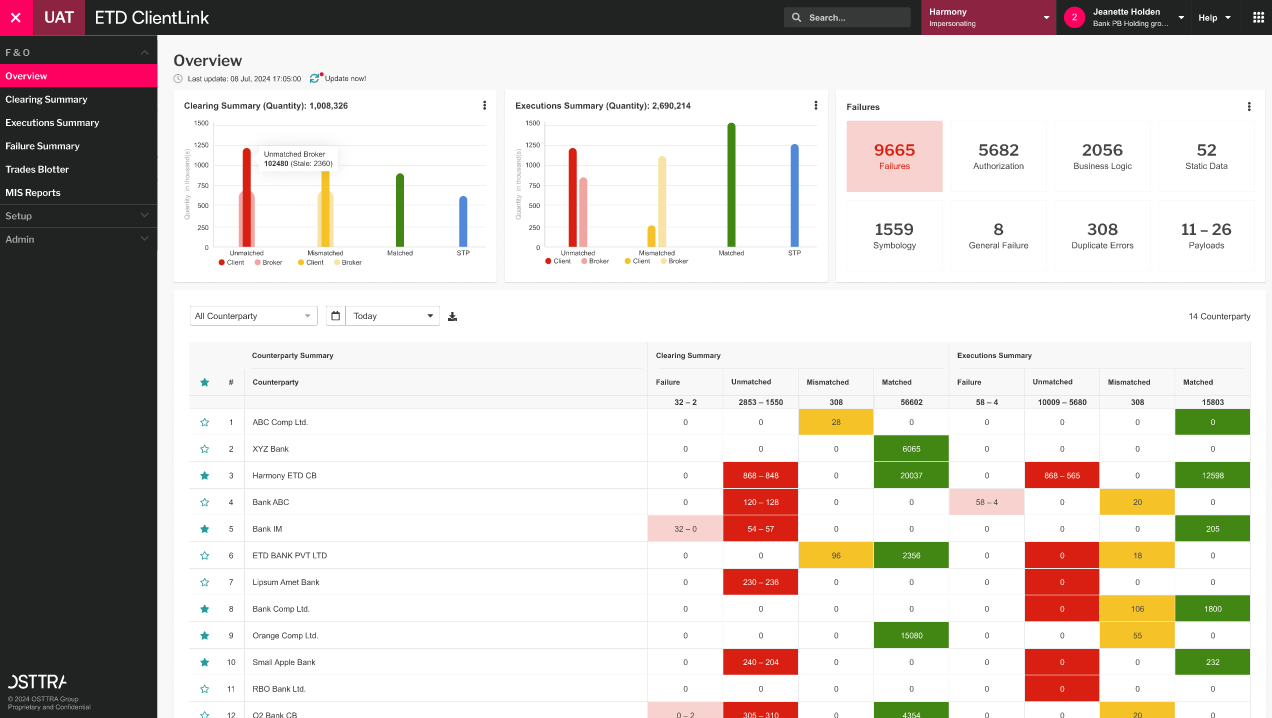The height and width of the screenshot is (718, 1272).
Task: Expand the Setup sidebar section
Action: [x=78, y=216]
